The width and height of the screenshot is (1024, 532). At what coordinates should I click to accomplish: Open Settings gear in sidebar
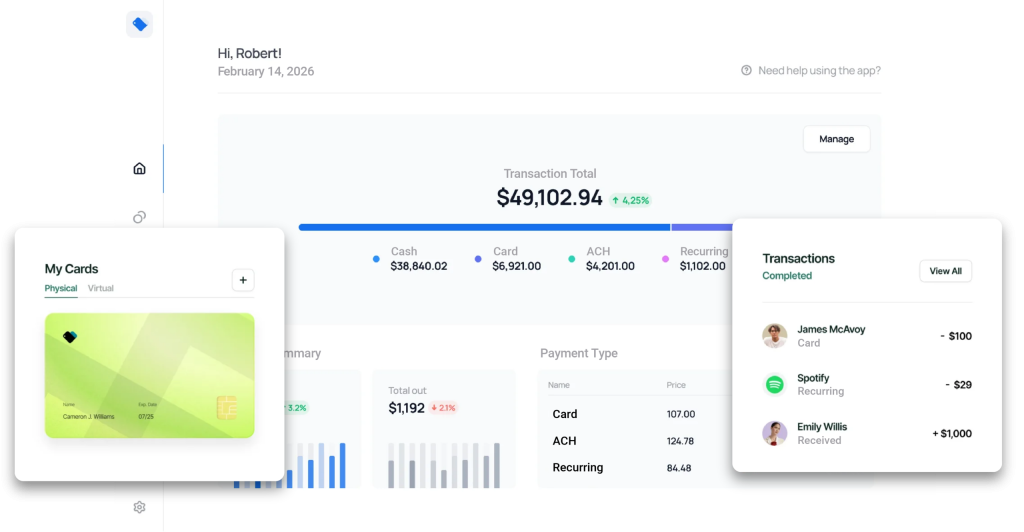139,507
